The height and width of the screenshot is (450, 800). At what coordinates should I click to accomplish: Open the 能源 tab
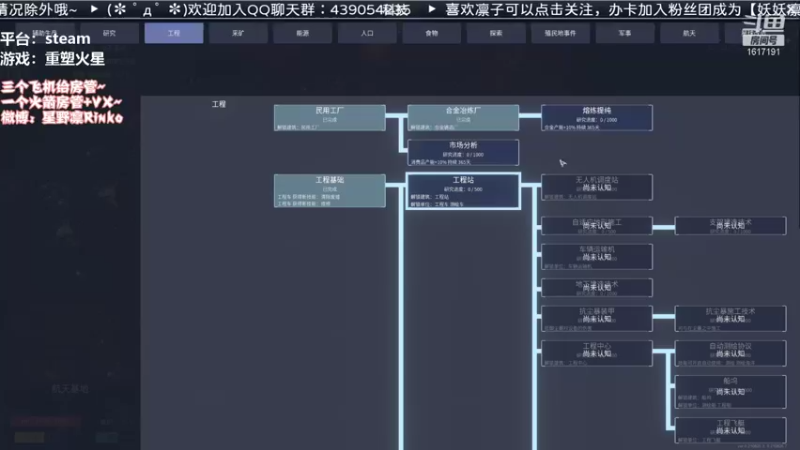click(x=303, y=33)
